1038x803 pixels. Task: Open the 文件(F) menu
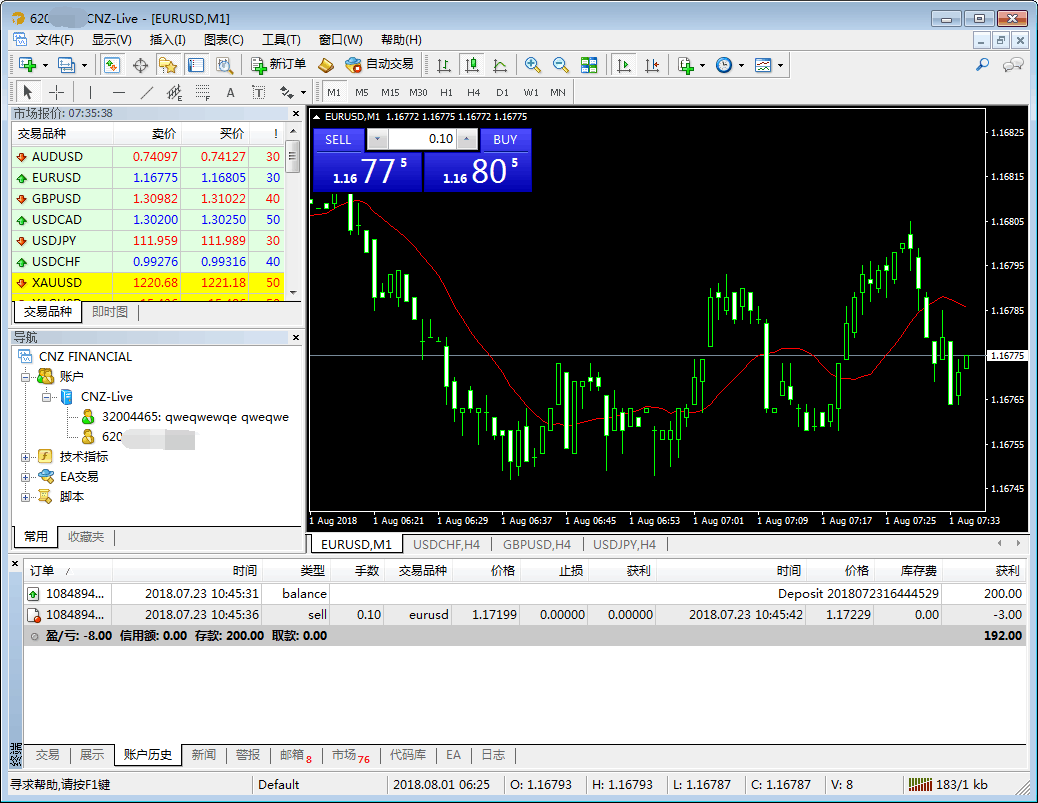click(x=54, y=40)
